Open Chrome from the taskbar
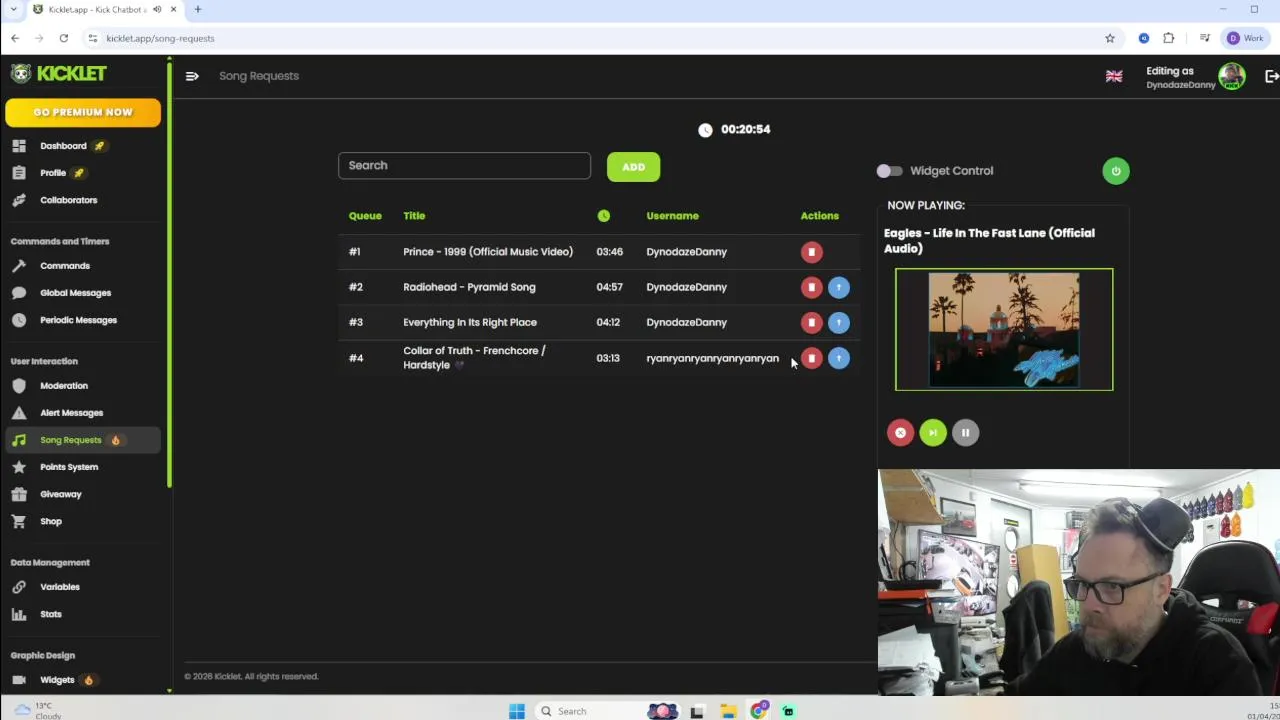 pyautogui.click(x=758, y=711)
